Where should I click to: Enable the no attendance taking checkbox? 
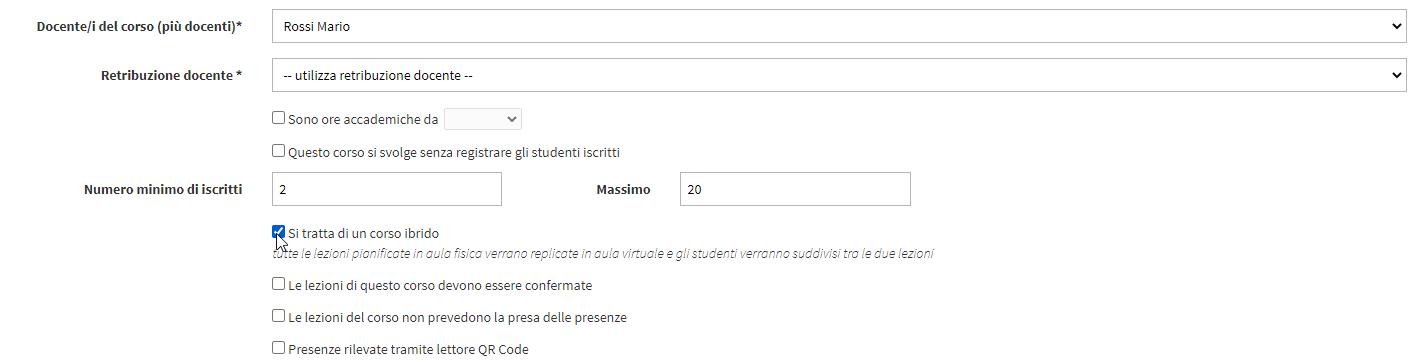[279, 316]
